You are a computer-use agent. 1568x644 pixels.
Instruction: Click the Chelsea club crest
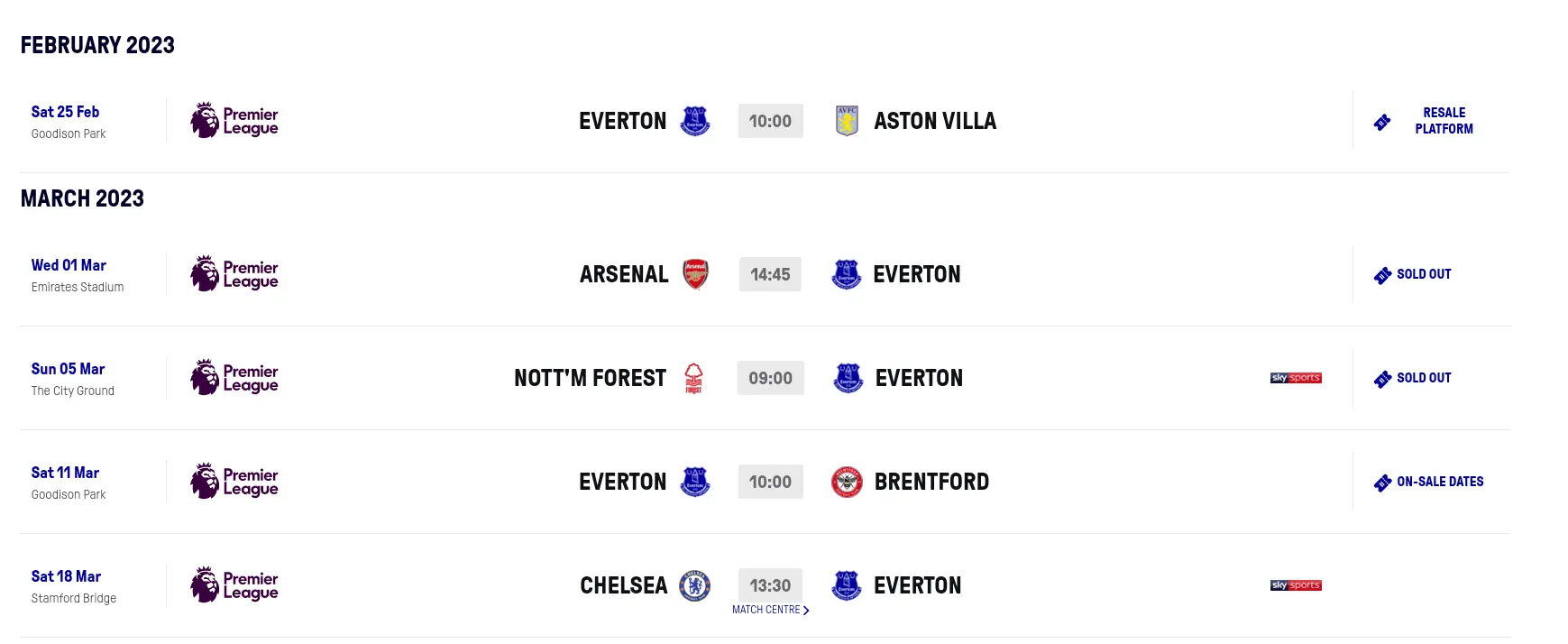pos(694,585)
